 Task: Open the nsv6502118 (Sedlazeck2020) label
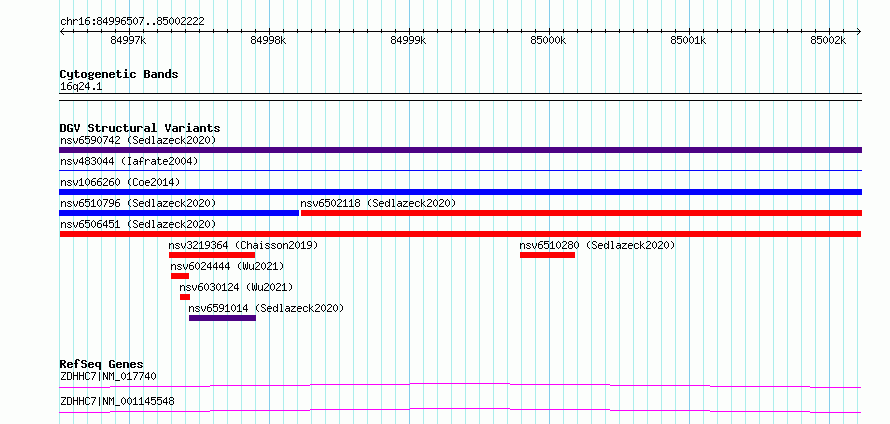[x=378, y=203]
